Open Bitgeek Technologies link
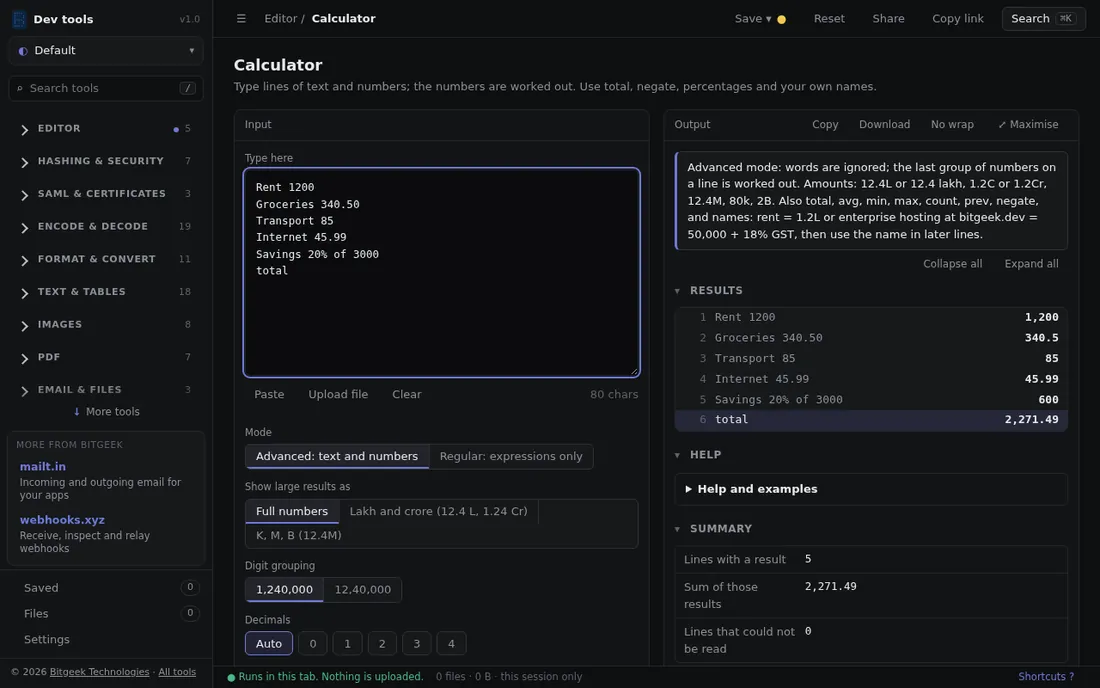This screenshot has width=1100, height=688. pos(99,673)
